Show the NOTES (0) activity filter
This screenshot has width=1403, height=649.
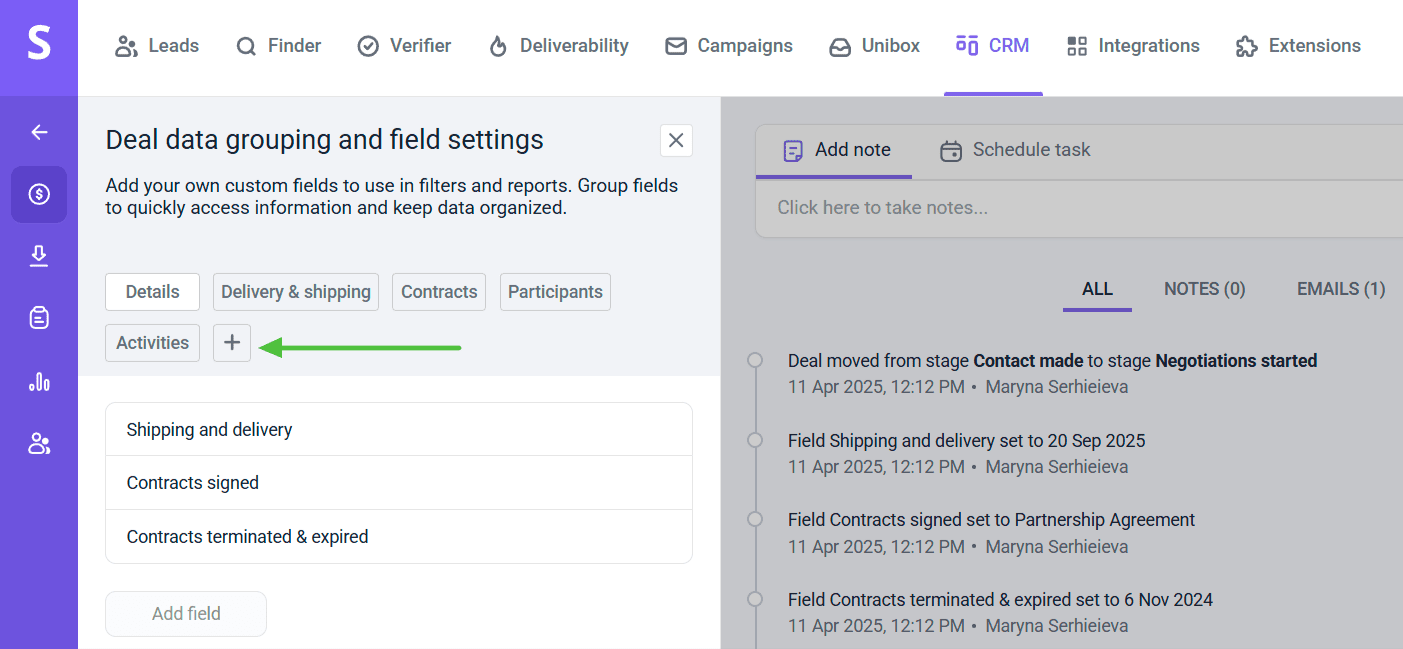(1204, 289)
